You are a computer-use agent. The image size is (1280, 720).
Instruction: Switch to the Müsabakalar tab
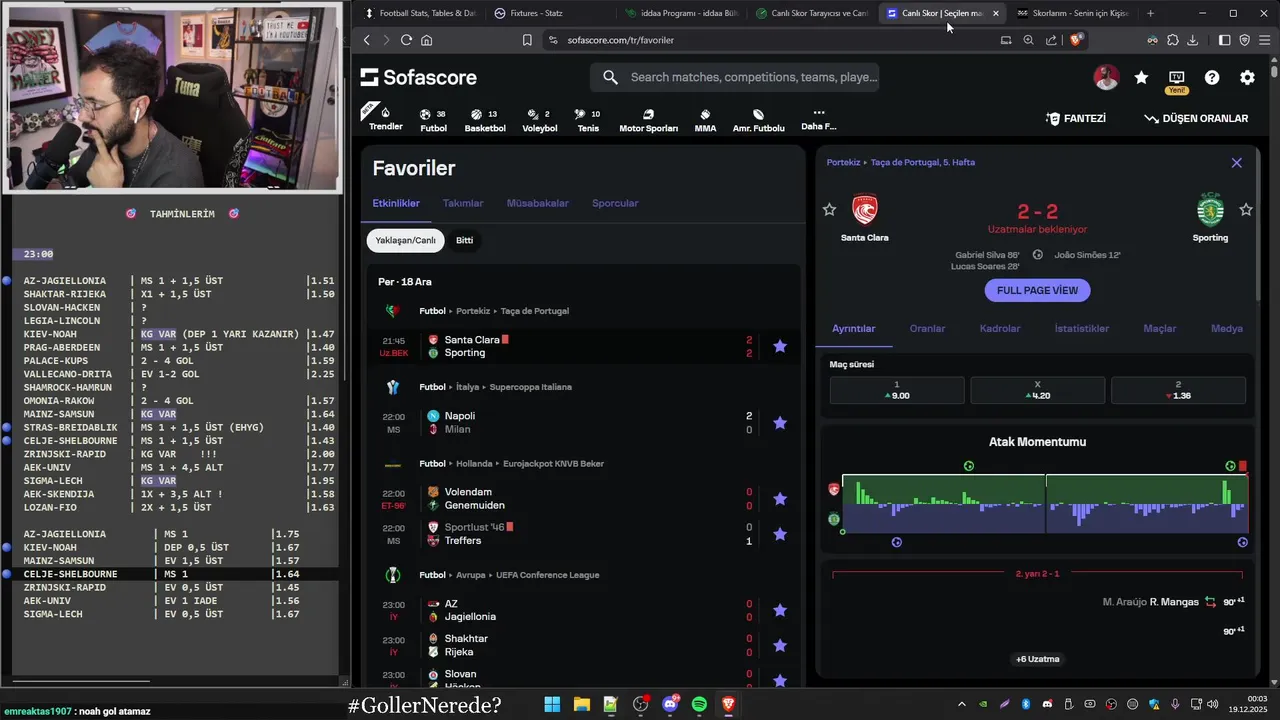[x=538, y=203]
